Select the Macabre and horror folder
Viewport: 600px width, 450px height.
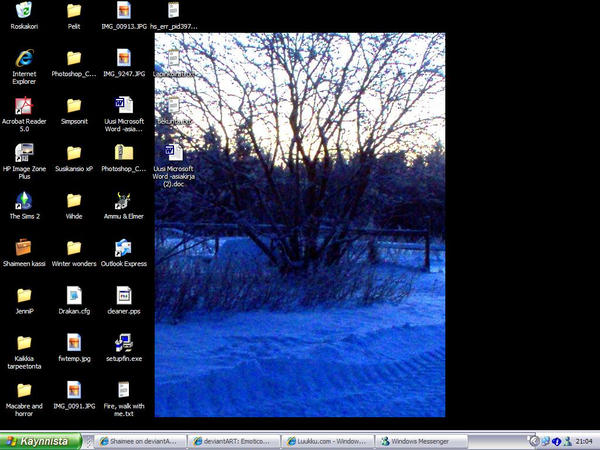[x=24, y=399]
